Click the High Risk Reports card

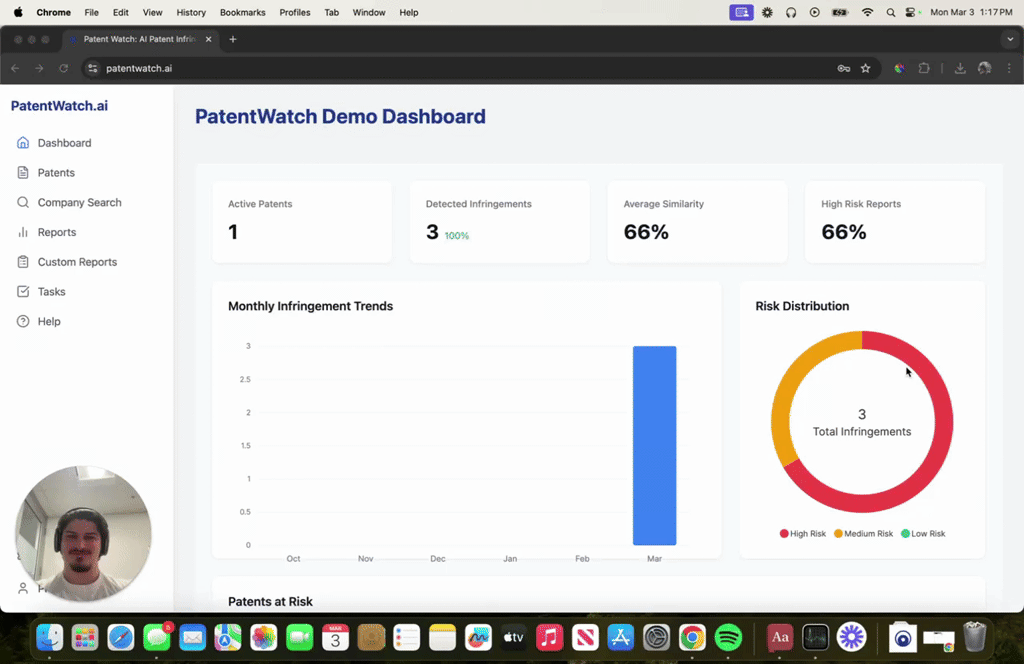[x=895, y=222]
